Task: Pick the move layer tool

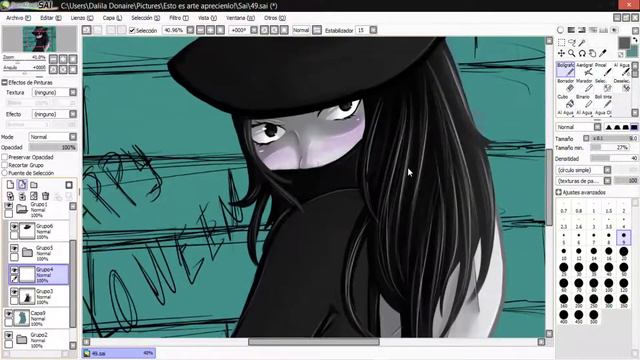Action: tap(561, 53)
